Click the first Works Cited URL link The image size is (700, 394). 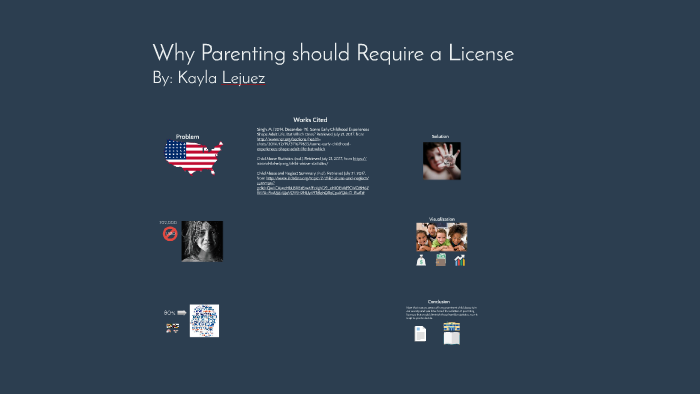pos(304,144)
